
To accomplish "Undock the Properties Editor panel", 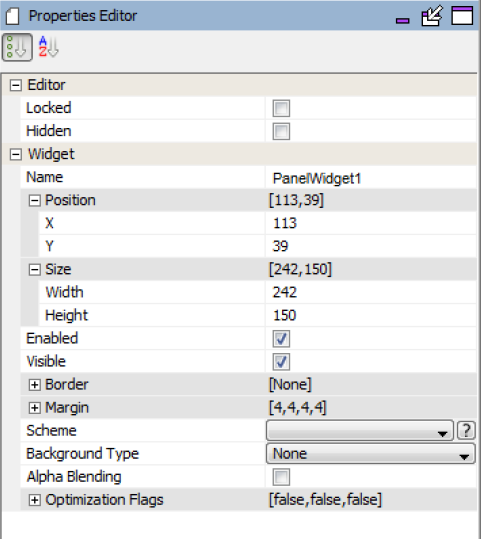I will (x=432, y=16).
